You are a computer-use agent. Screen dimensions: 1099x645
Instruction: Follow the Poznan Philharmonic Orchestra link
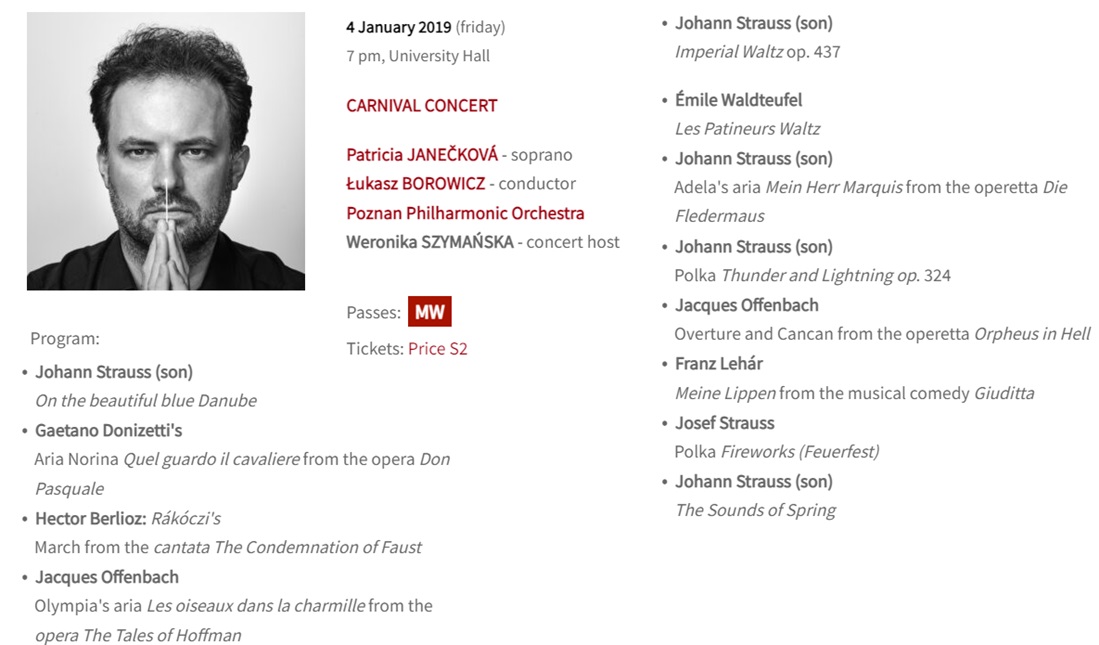(x=465, y=213)
